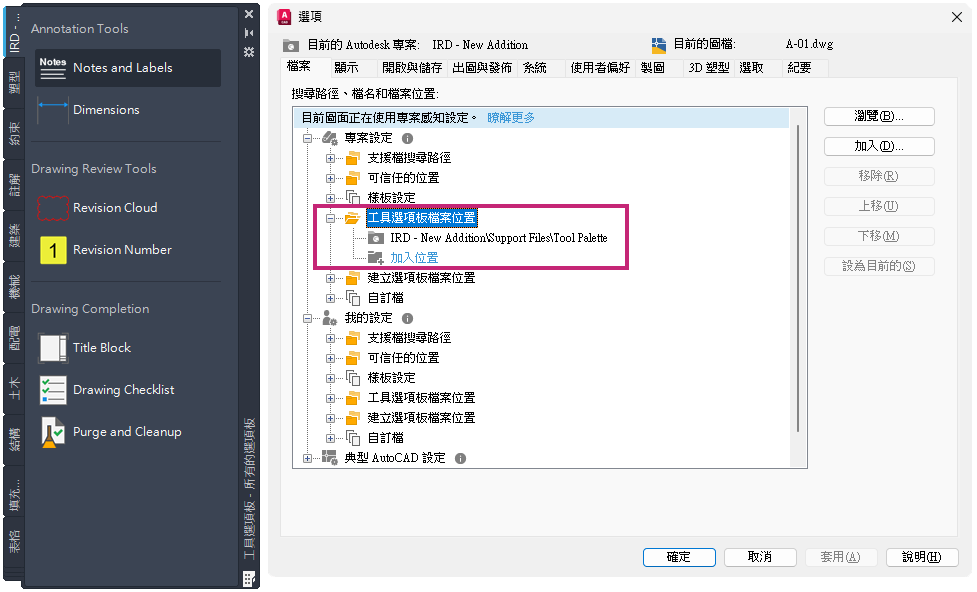The image size is (977, 592).
Task: Select the Notes and Labels tool
Action: [x=122, y=68]
